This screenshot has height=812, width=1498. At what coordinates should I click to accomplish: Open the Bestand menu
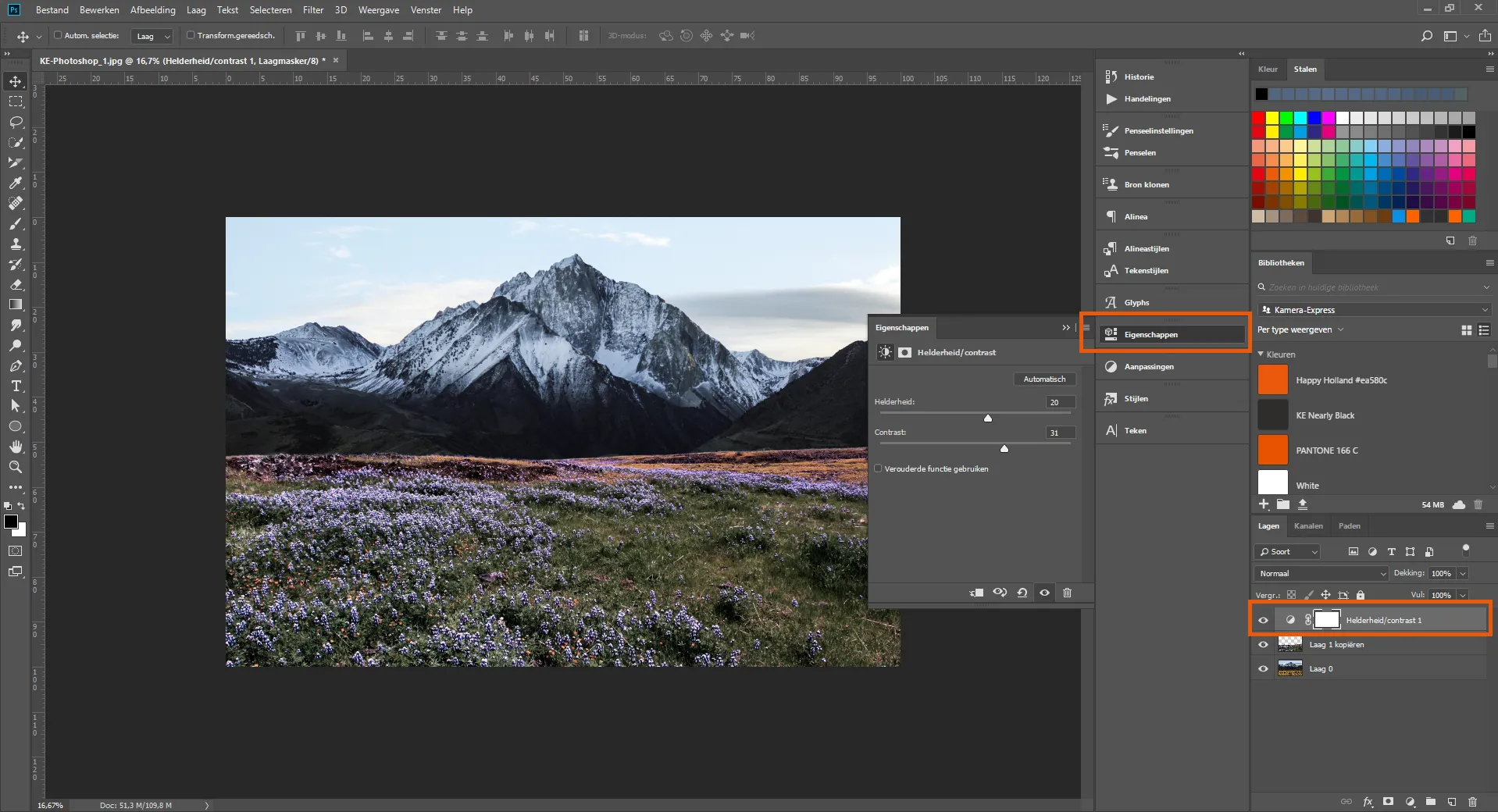[52, 10]
